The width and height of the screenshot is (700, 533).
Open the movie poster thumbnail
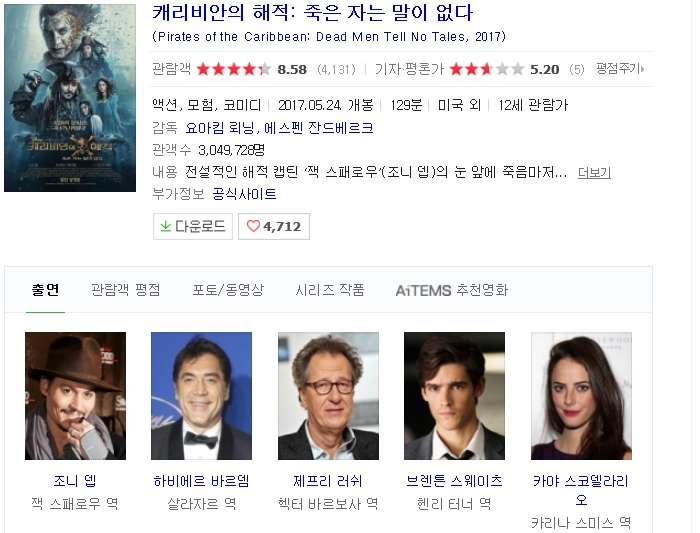[70, 98]
